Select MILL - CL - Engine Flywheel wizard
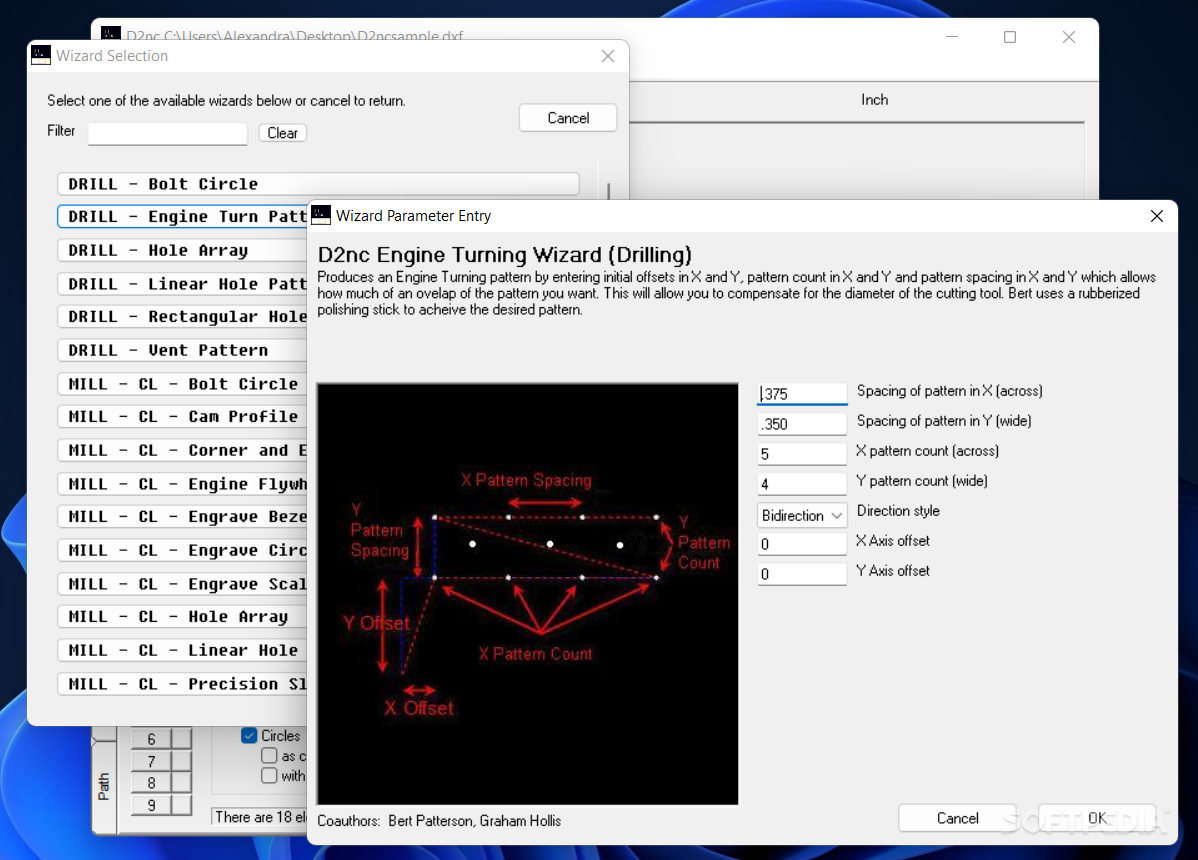The height and width of the screenshot is (860, 1198). (x=183, y=484)
